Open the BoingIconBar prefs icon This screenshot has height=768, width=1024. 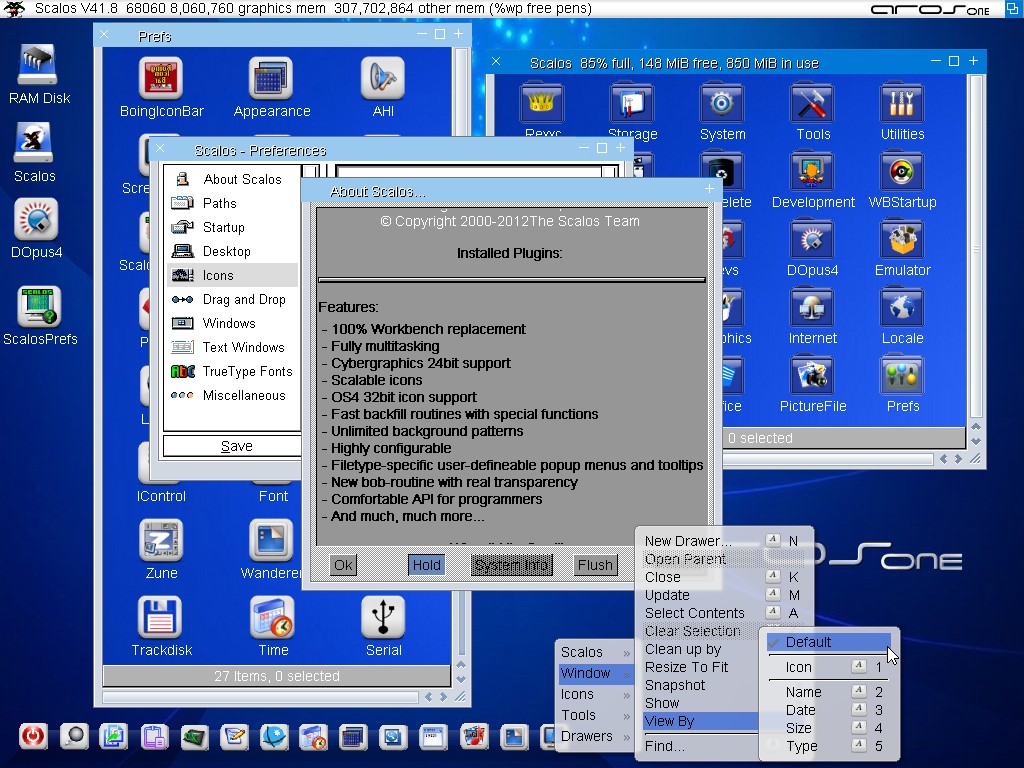pyautogui.click(x=161, y=79)
